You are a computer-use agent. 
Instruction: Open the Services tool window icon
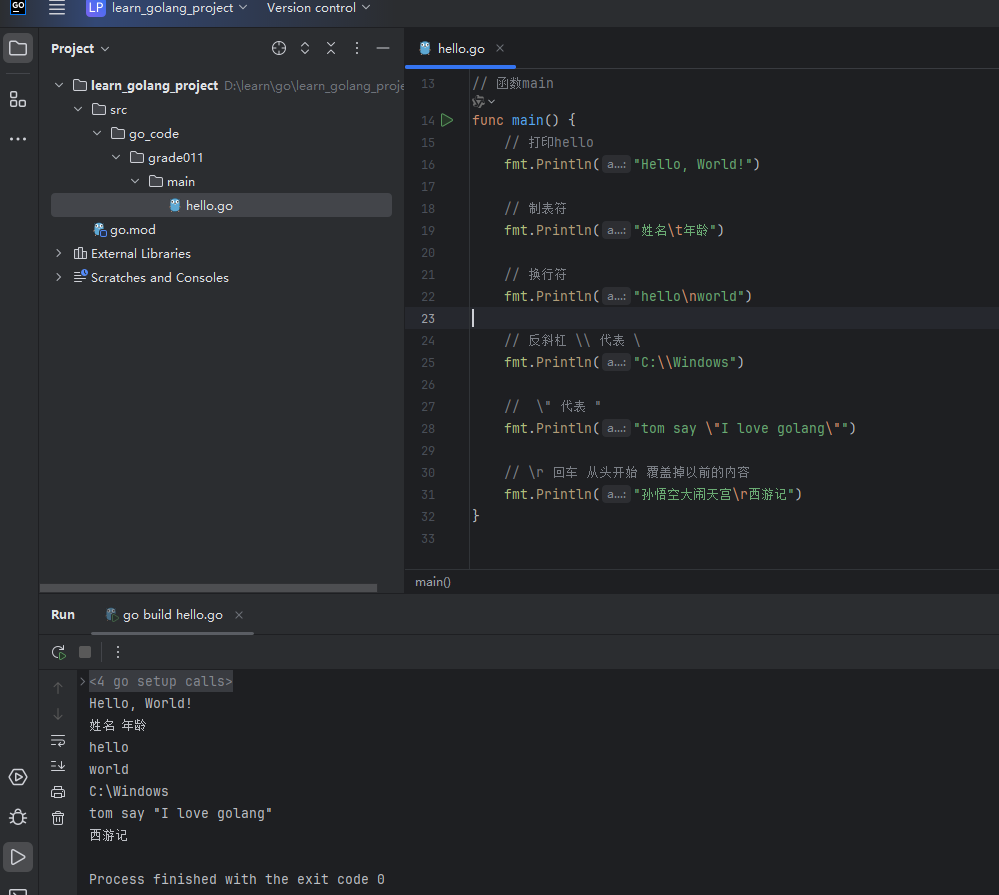tap(18, 777)
